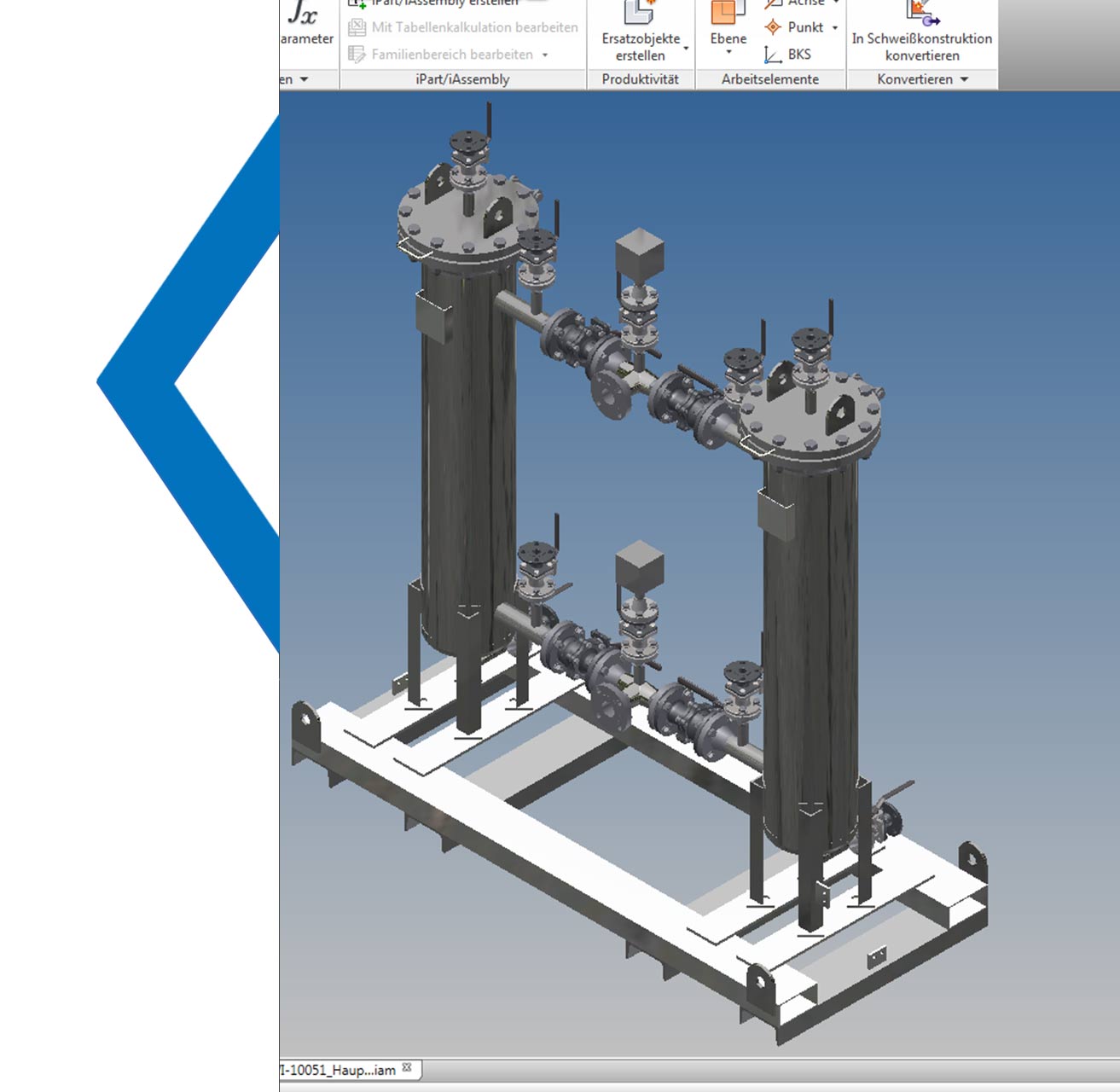Expand the Konvertieren panel dropdown
The image size is (1120, 1092).
coord(965,79)
